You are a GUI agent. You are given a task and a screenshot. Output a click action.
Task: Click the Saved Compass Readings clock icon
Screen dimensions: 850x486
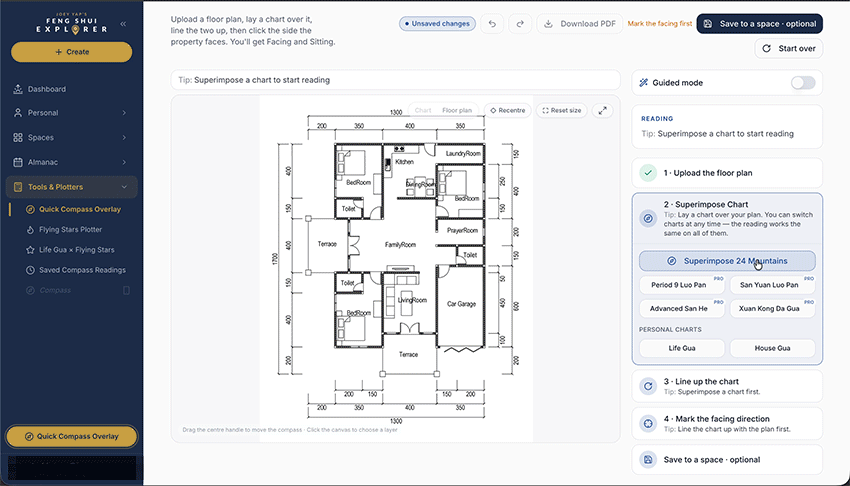[30, 270]
